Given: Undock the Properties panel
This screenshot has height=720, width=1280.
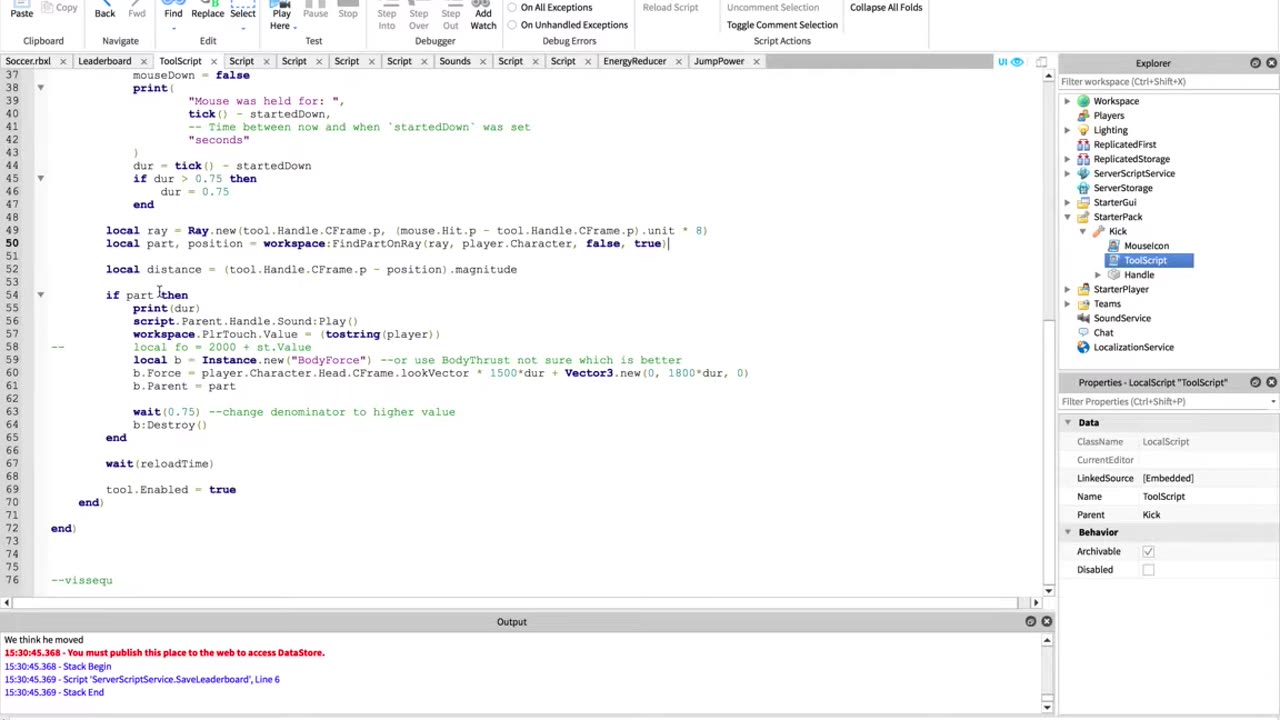Looking at the screenshot, I should pyautogui.click(x=1255, y=382).
